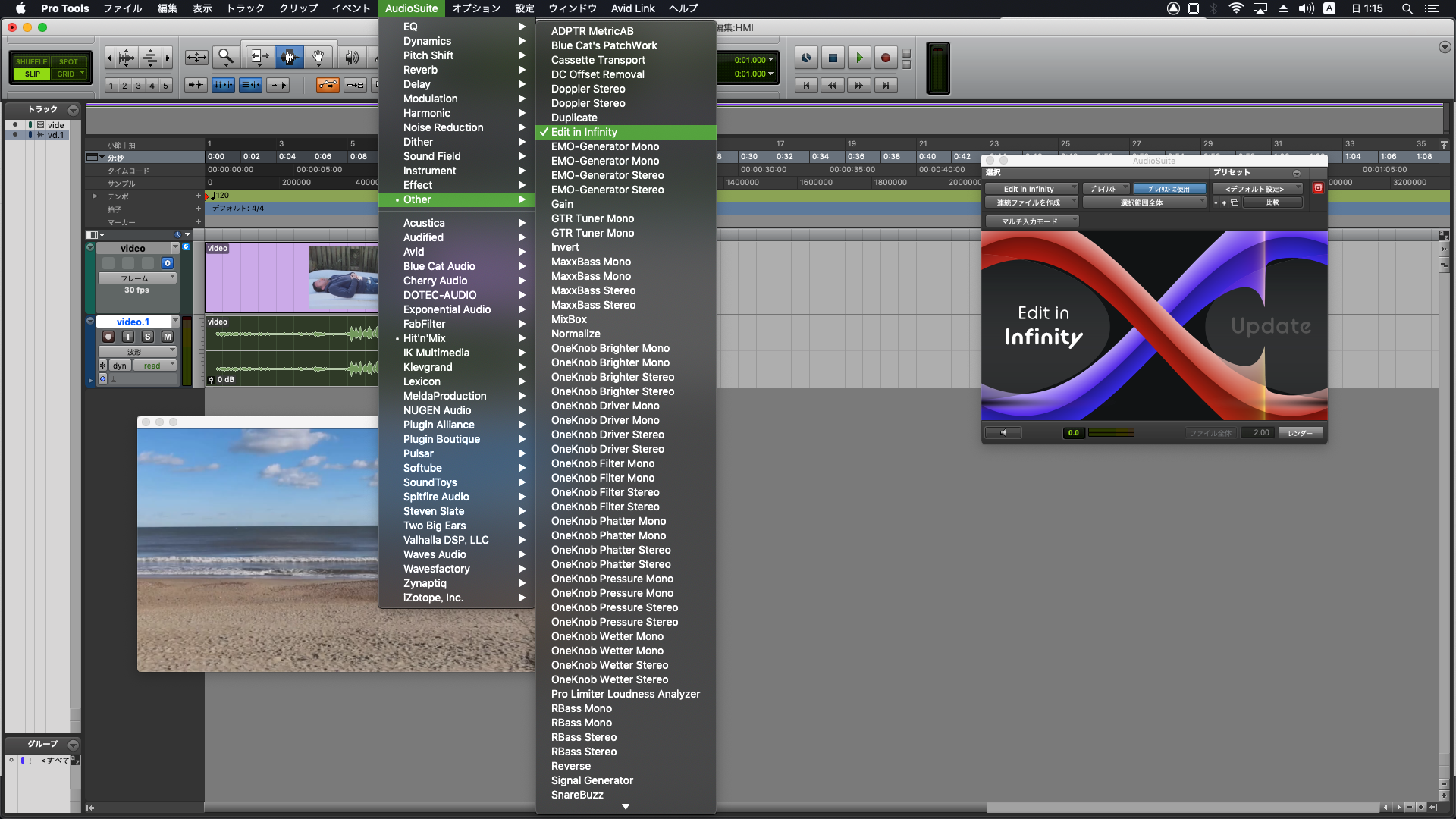The width and height of the screenshot is (1456, 819).
Task: Toggle Link Track and Edit Selection
Action: click(x=250, y=85)
